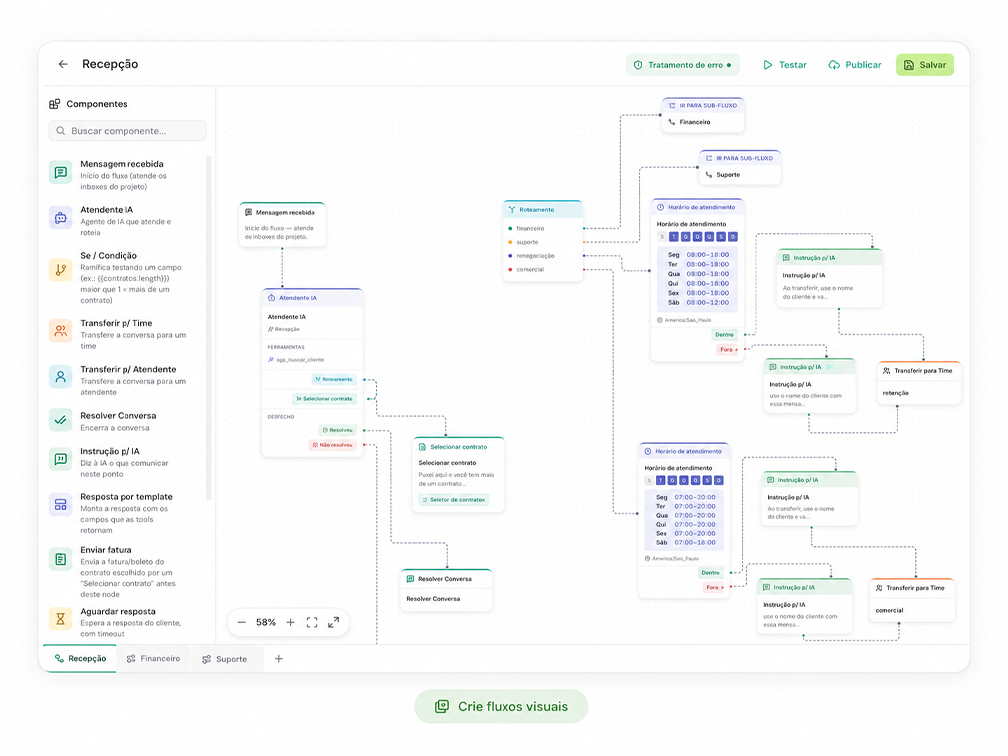The image size is (1008, 756).
Task: Click the Dentro output of upper Horário node
Action: tap(724, 334)
